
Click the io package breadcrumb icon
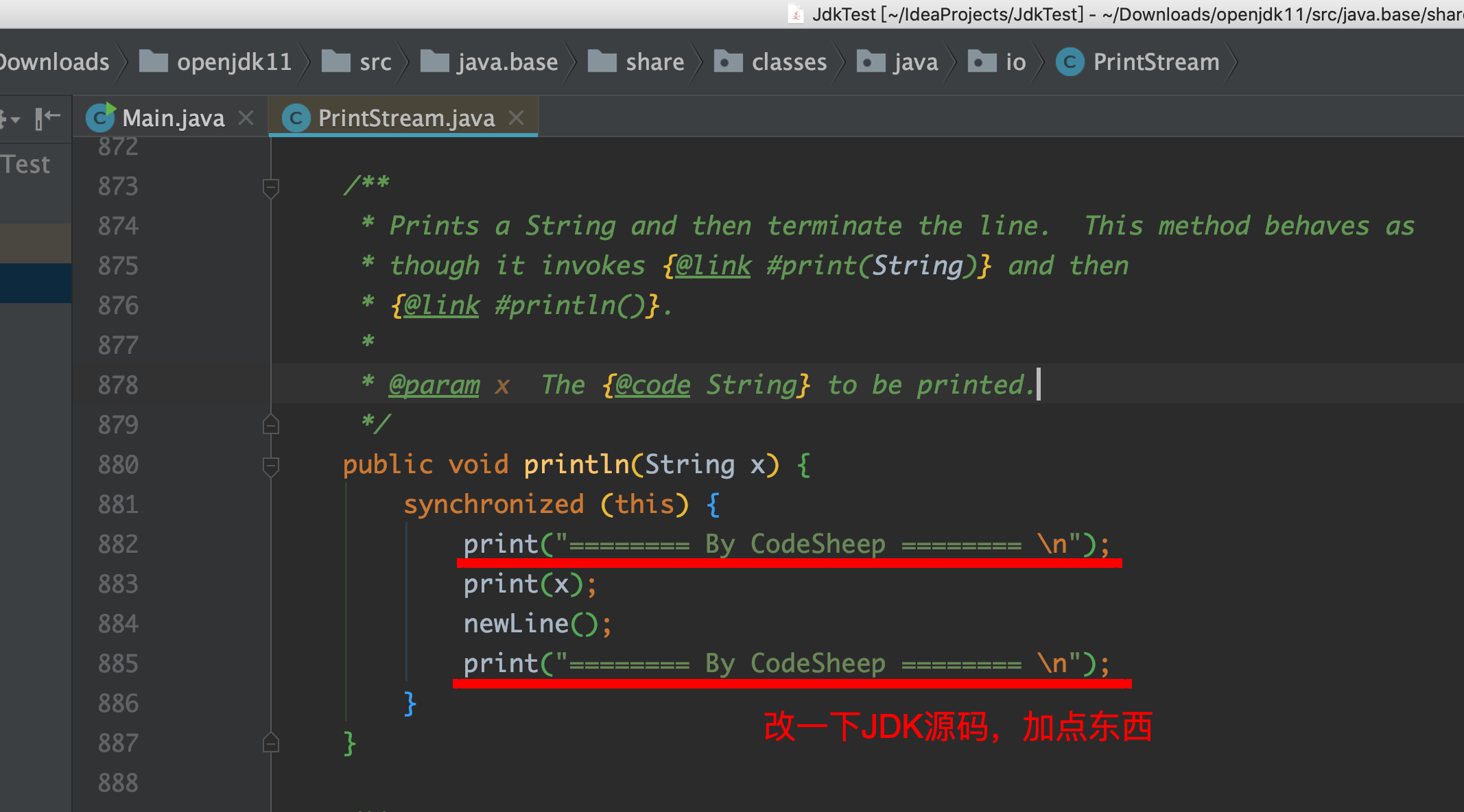point(982,62)
